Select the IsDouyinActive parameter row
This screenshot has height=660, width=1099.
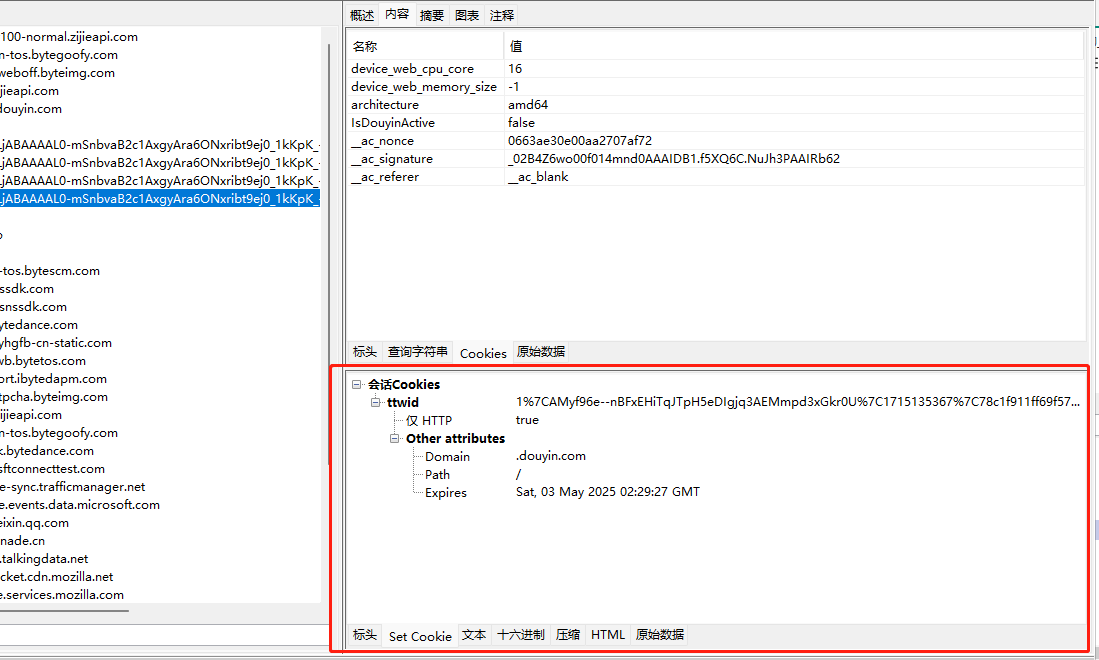716,123
